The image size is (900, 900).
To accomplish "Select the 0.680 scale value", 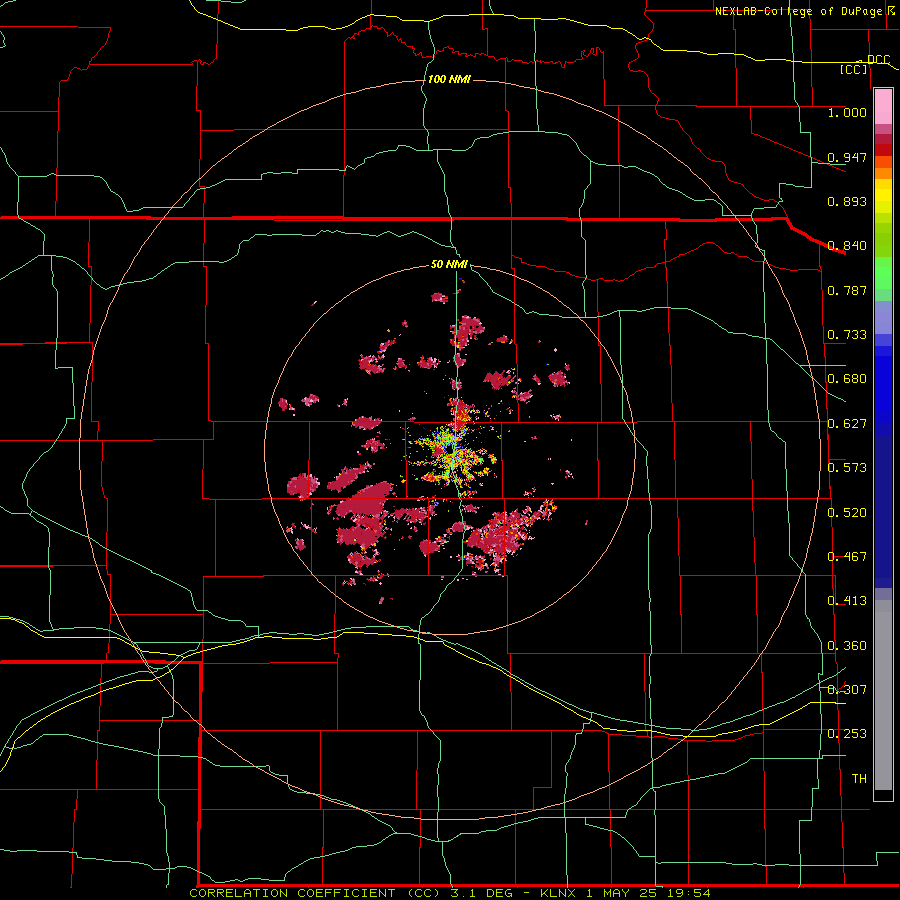I will click(x=847, y=379).
